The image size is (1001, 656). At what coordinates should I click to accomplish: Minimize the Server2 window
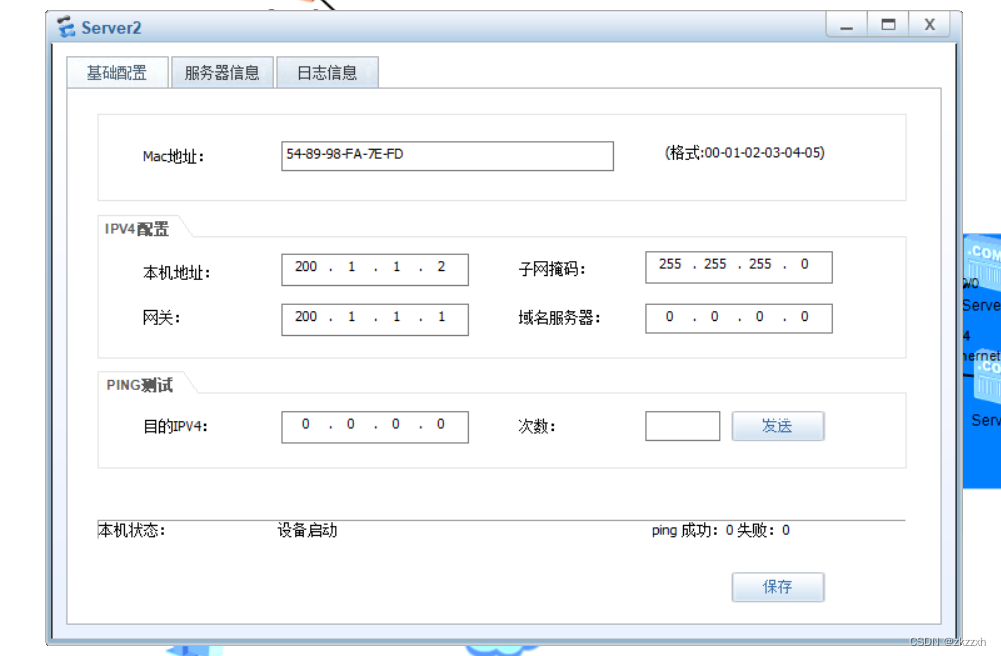(845, 24)
